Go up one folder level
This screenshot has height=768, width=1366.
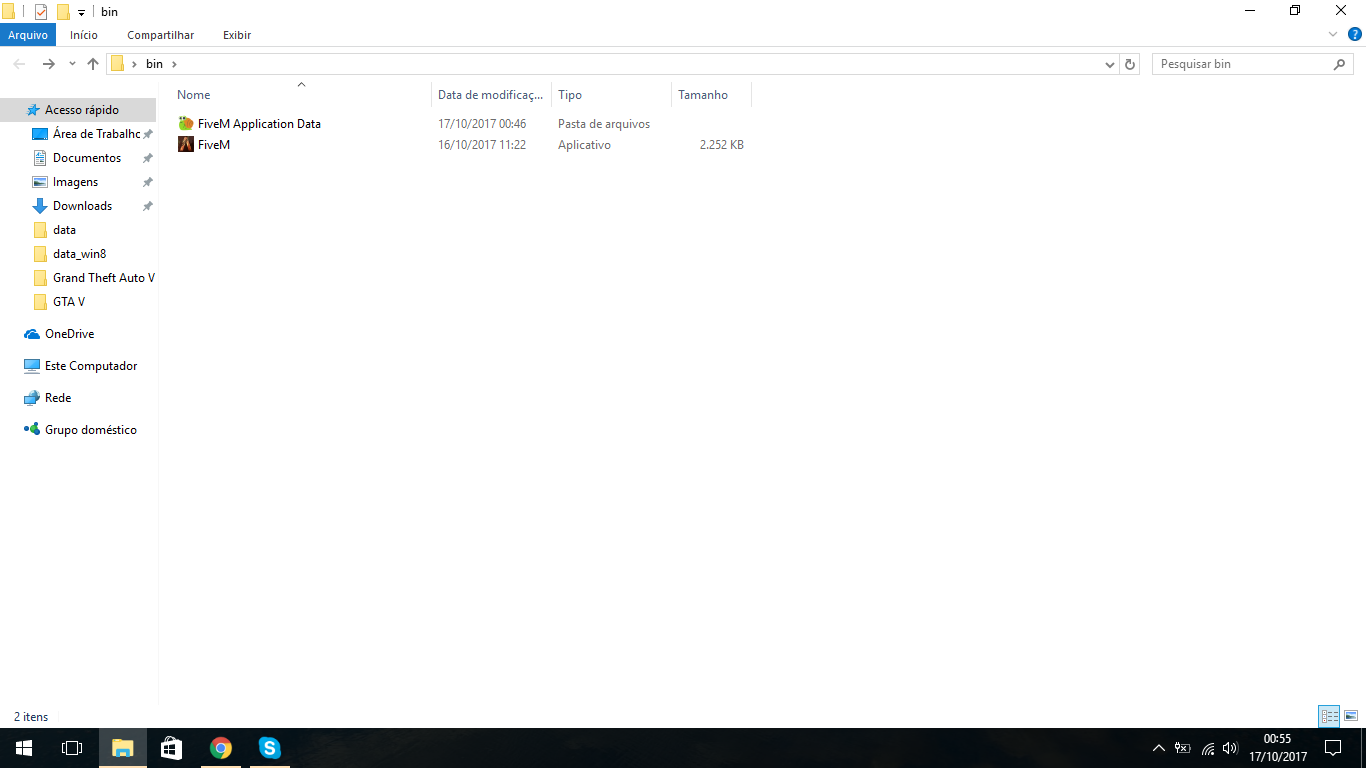(x=93, y=64)
